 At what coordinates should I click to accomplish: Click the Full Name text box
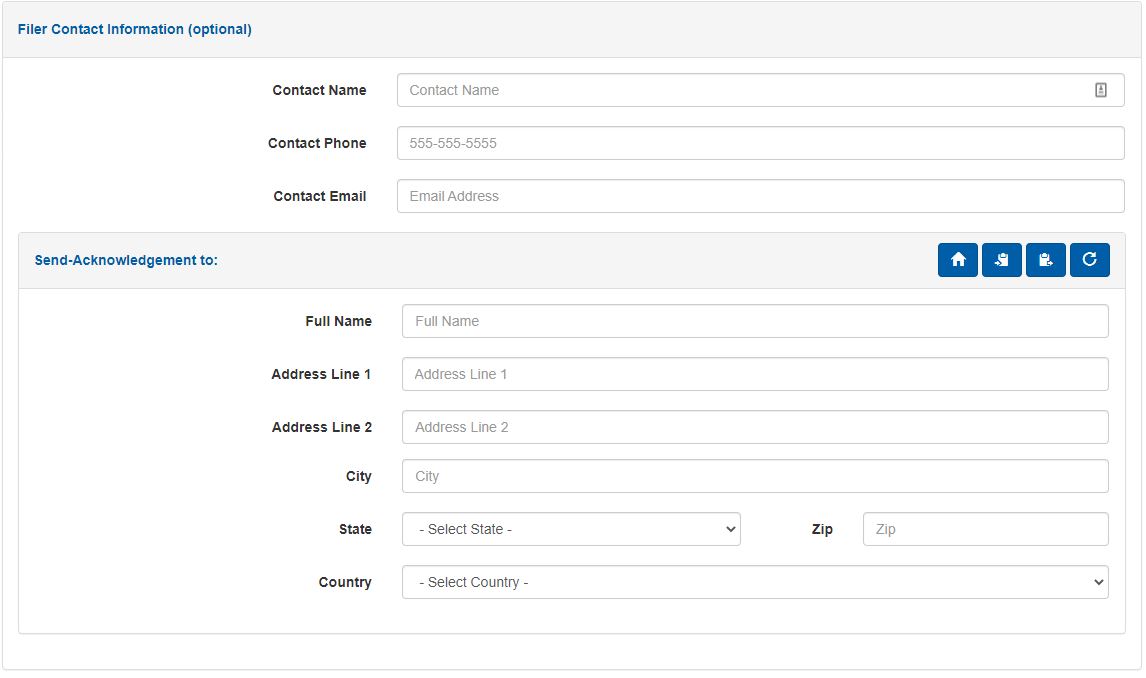coord(754,321)
